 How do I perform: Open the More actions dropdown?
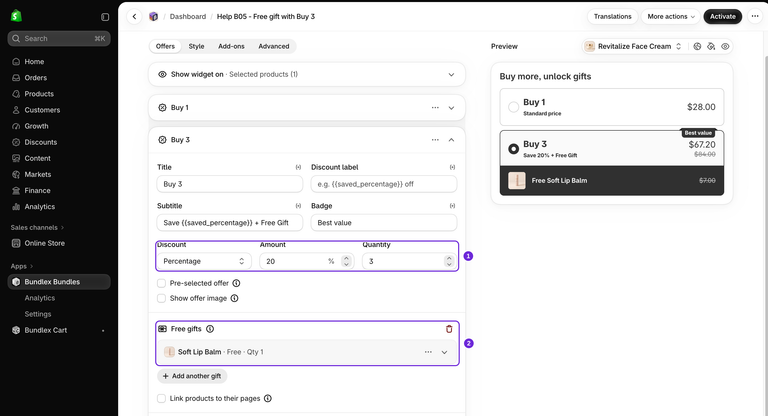click(x=671, y=17)
